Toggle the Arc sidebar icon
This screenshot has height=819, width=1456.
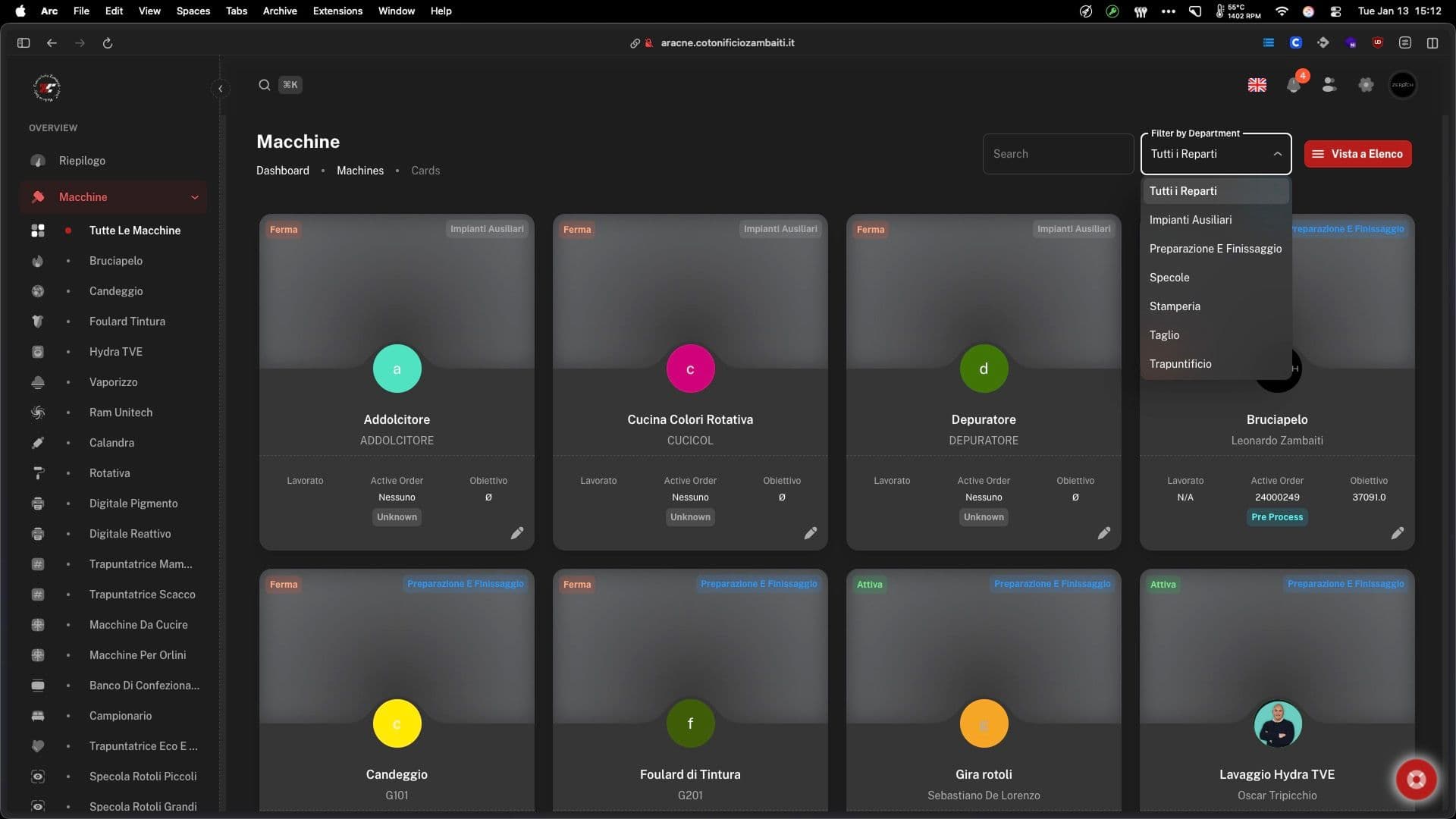click(x=24, y=43)
